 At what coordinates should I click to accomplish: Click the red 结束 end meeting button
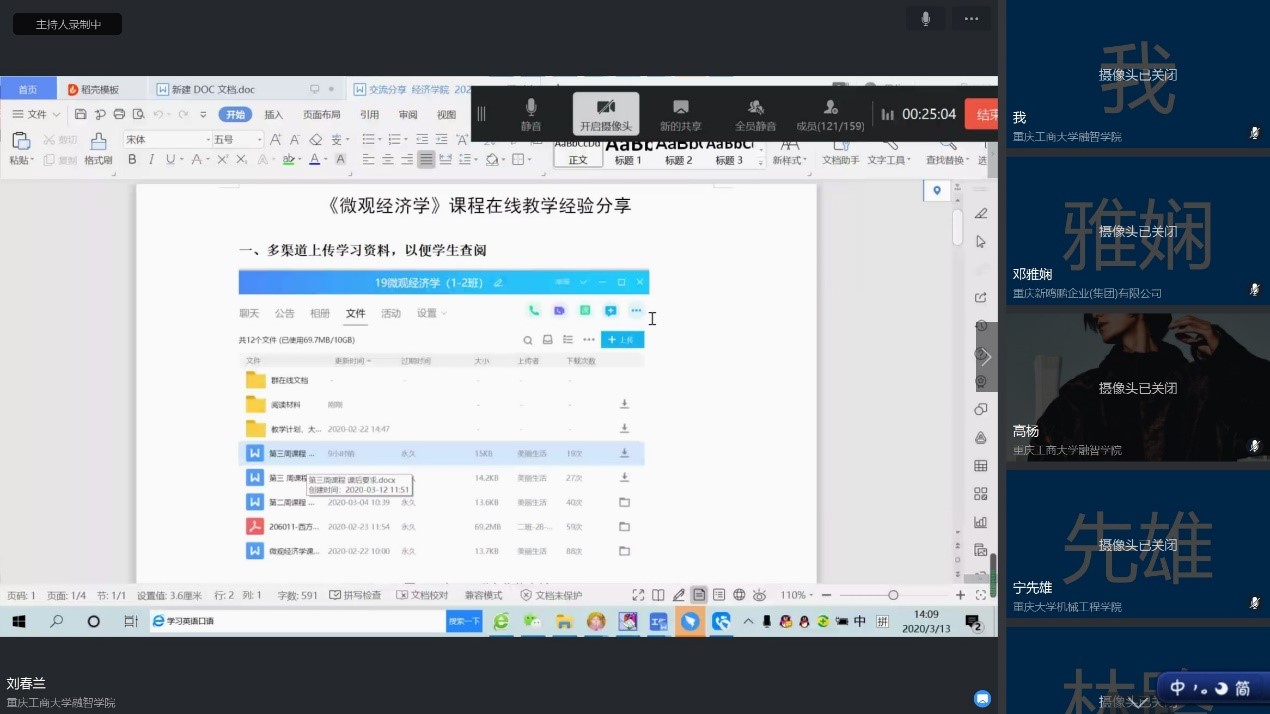984,115
